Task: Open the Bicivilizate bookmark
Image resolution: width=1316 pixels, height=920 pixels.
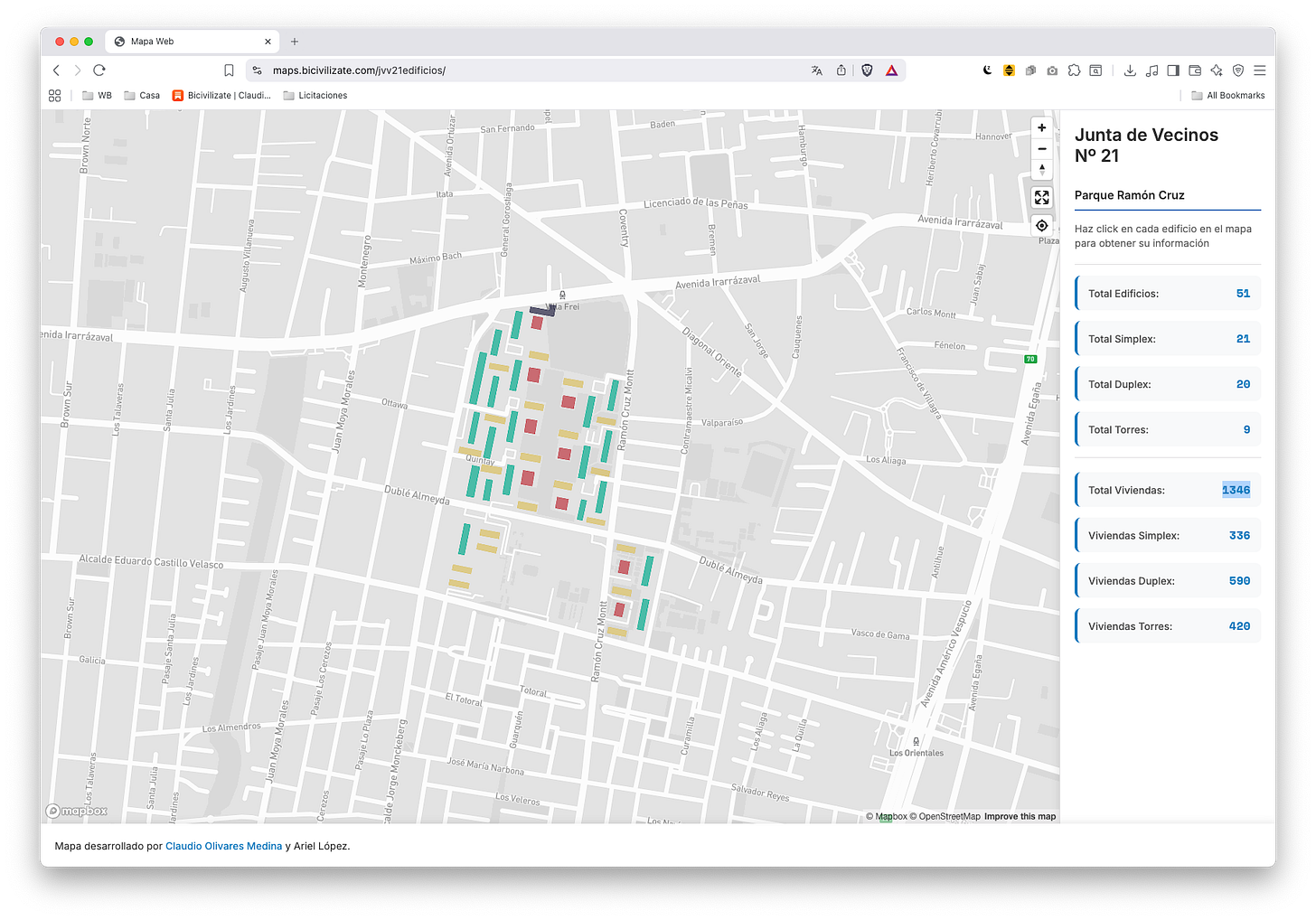Action: point(221,96)
